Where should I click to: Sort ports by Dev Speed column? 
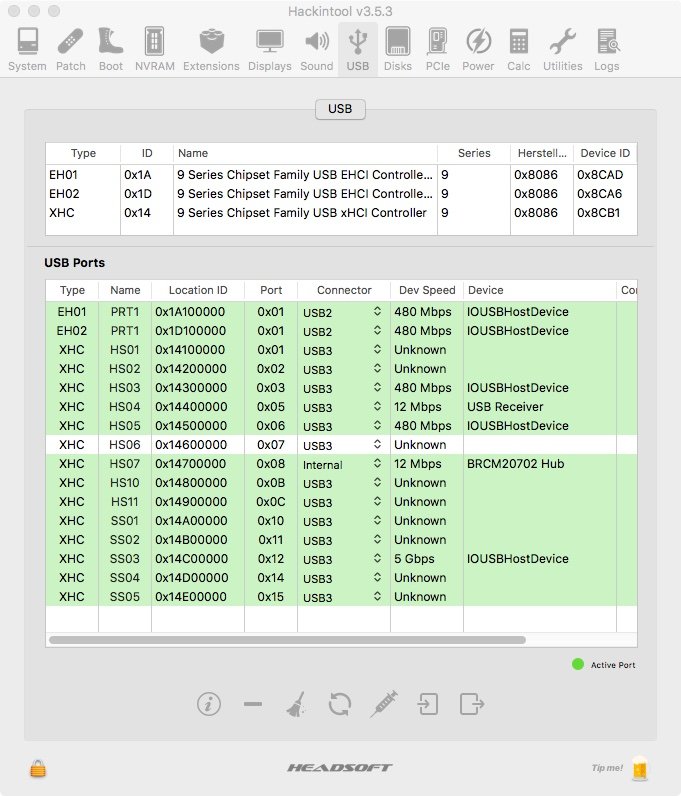pos(427,290)
